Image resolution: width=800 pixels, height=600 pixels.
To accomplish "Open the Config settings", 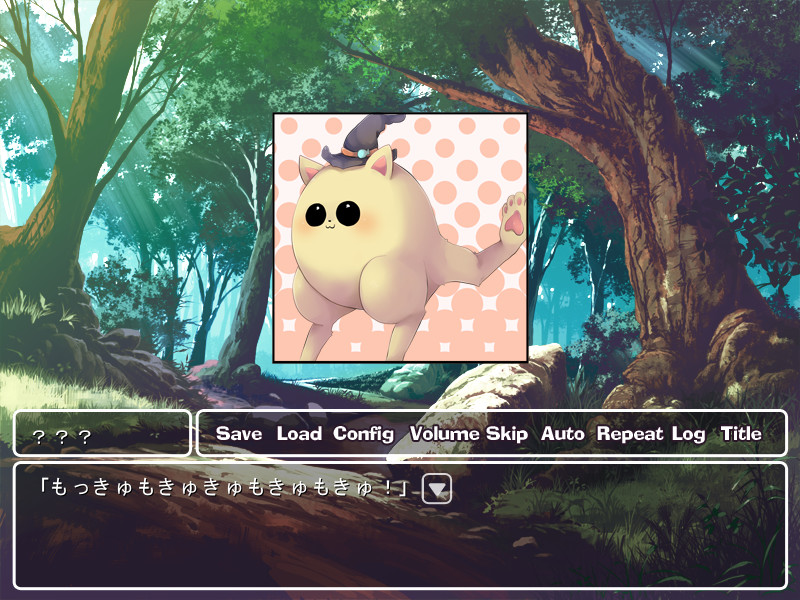I will click(364, 434).
